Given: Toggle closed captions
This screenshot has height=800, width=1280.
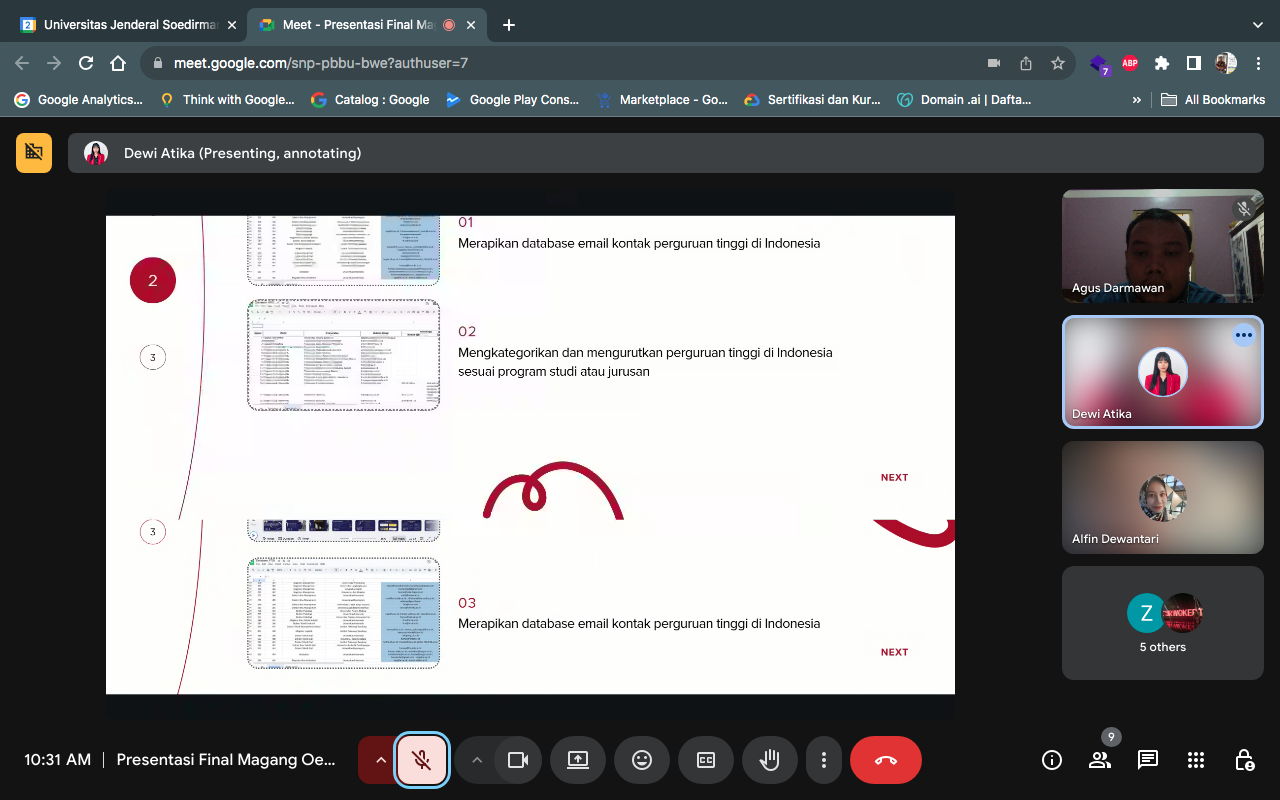Looking at the screenshot, I should [706, 760].
